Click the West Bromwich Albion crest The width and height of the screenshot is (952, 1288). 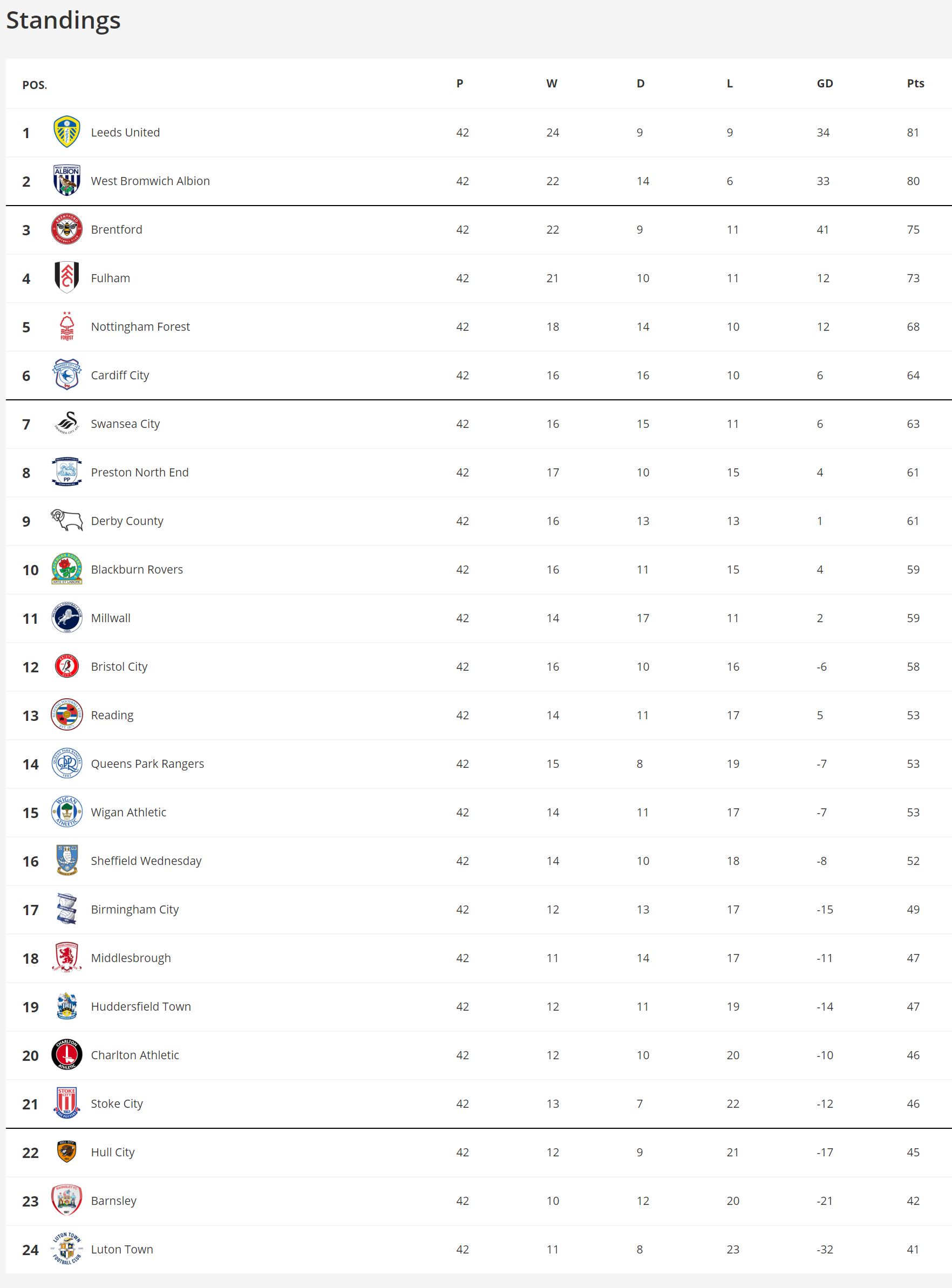[67, 181]
